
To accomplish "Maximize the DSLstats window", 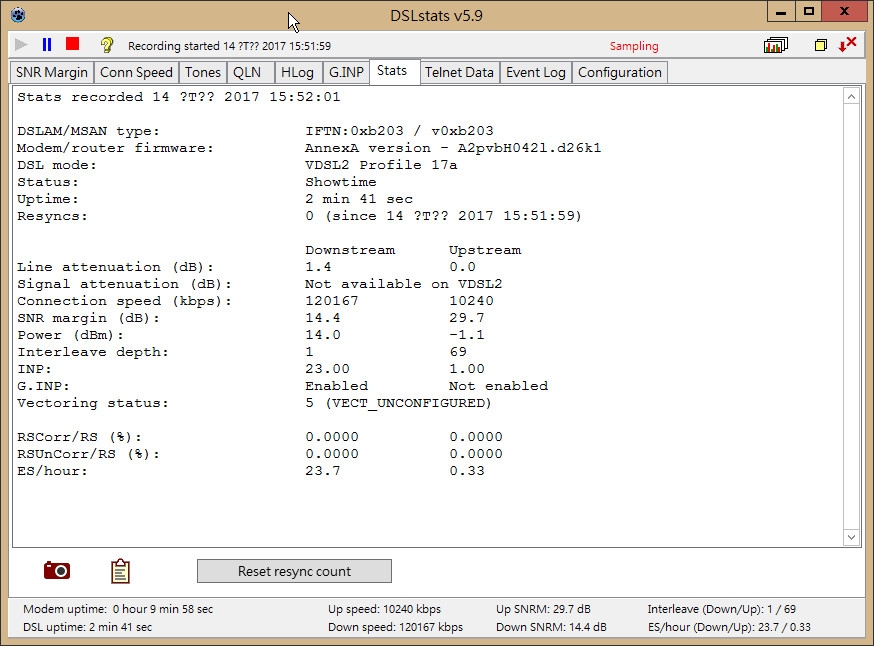I will [809, 12].
